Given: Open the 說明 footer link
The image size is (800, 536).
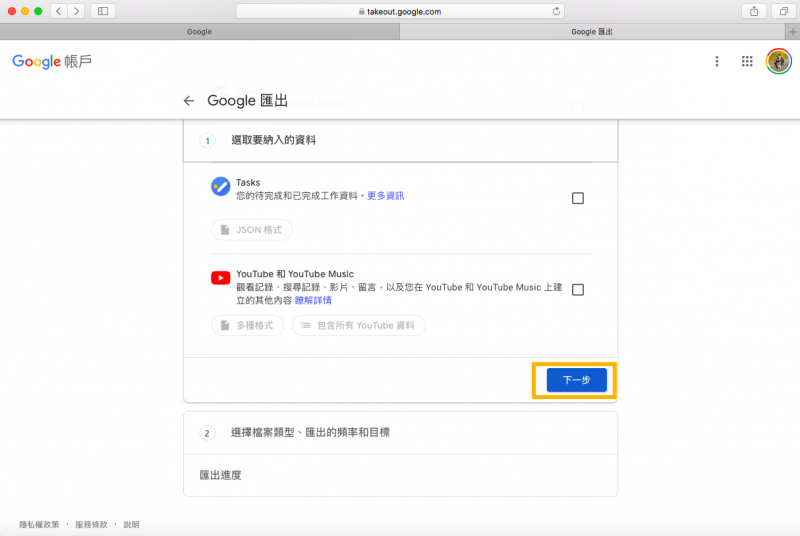Looking at the screenshot, I should [131, 524].
